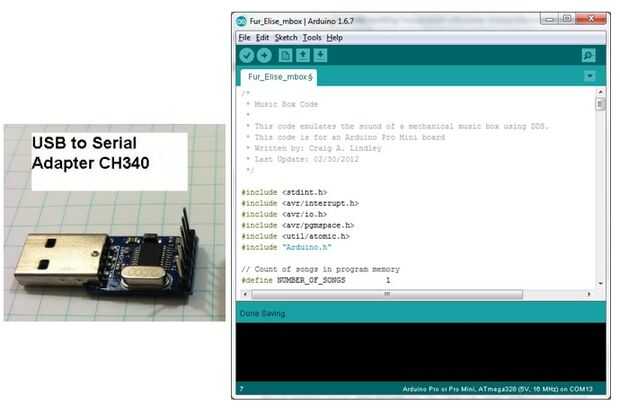Screen dimensions: 620x414
Task: Click the Upload arrow button
Action: [264, 55]
